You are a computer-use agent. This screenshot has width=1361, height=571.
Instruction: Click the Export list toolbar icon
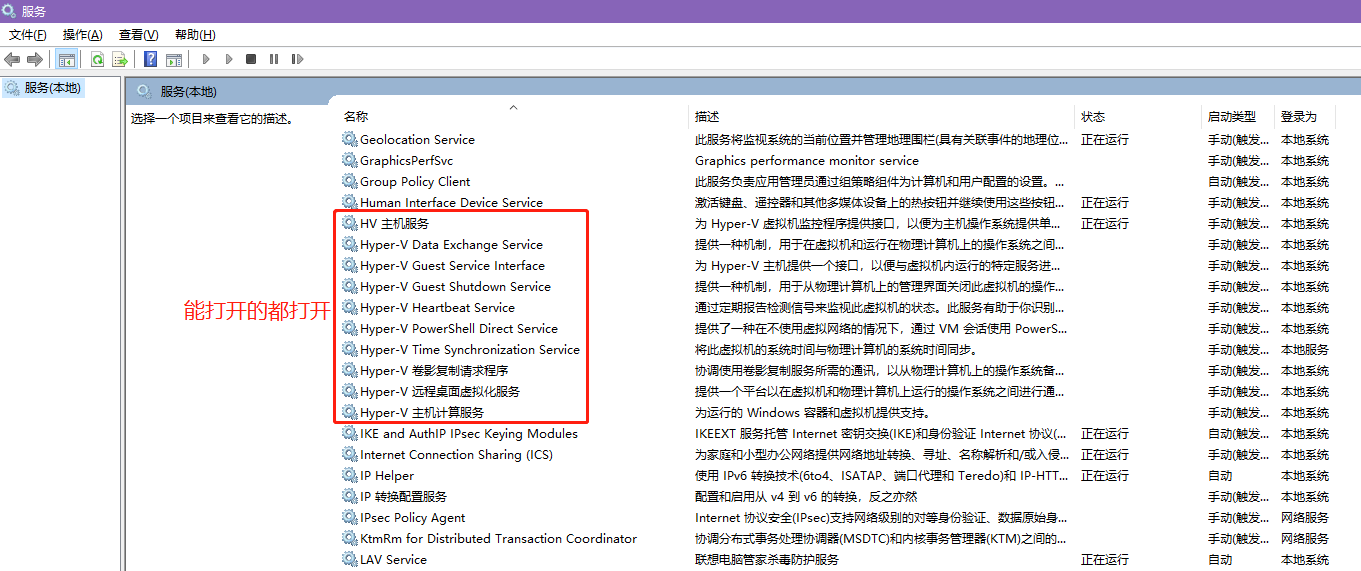point(120,60)
